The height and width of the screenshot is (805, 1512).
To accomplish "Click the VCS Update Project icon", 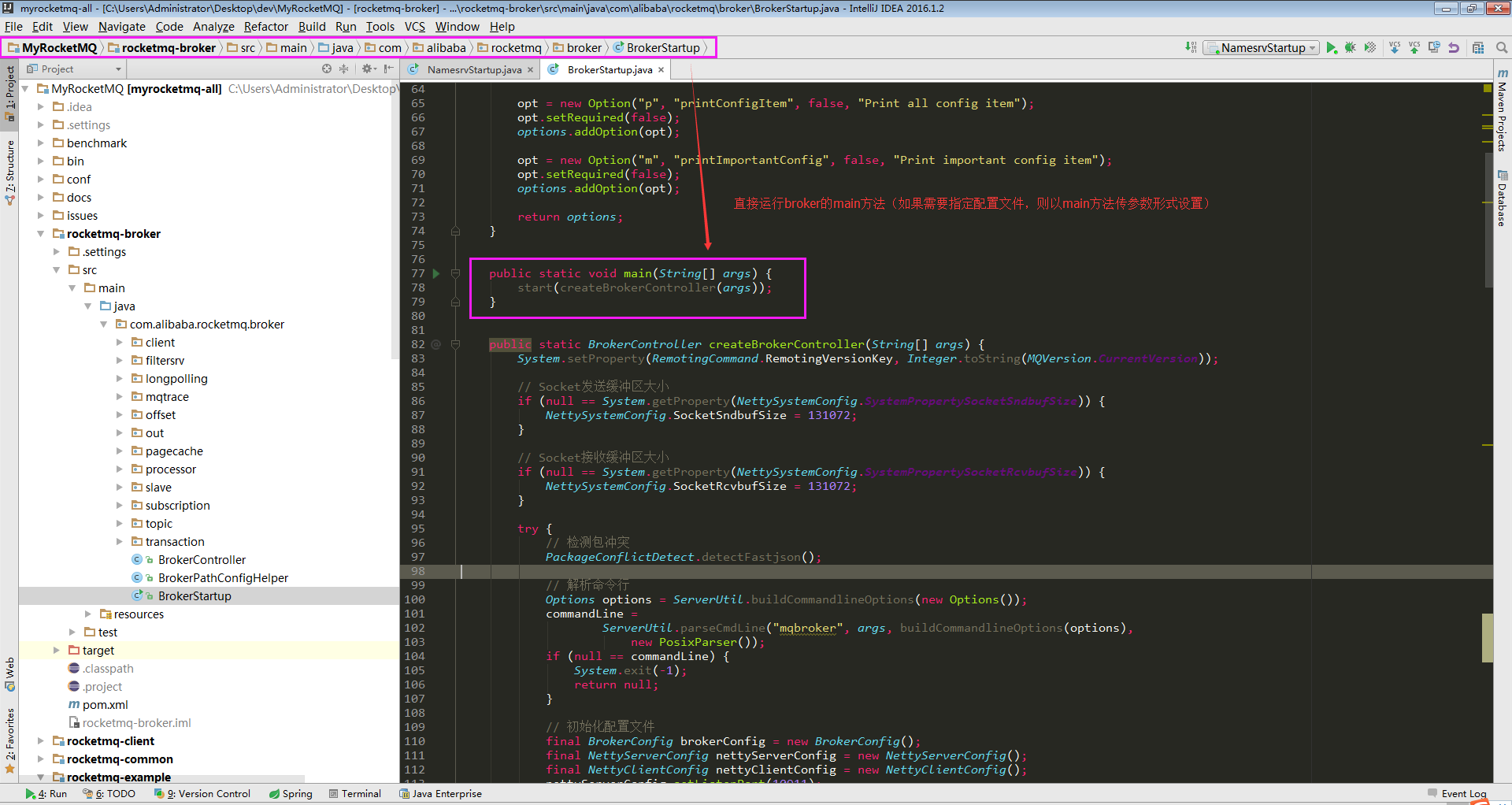I will (x=1395, y=48).
